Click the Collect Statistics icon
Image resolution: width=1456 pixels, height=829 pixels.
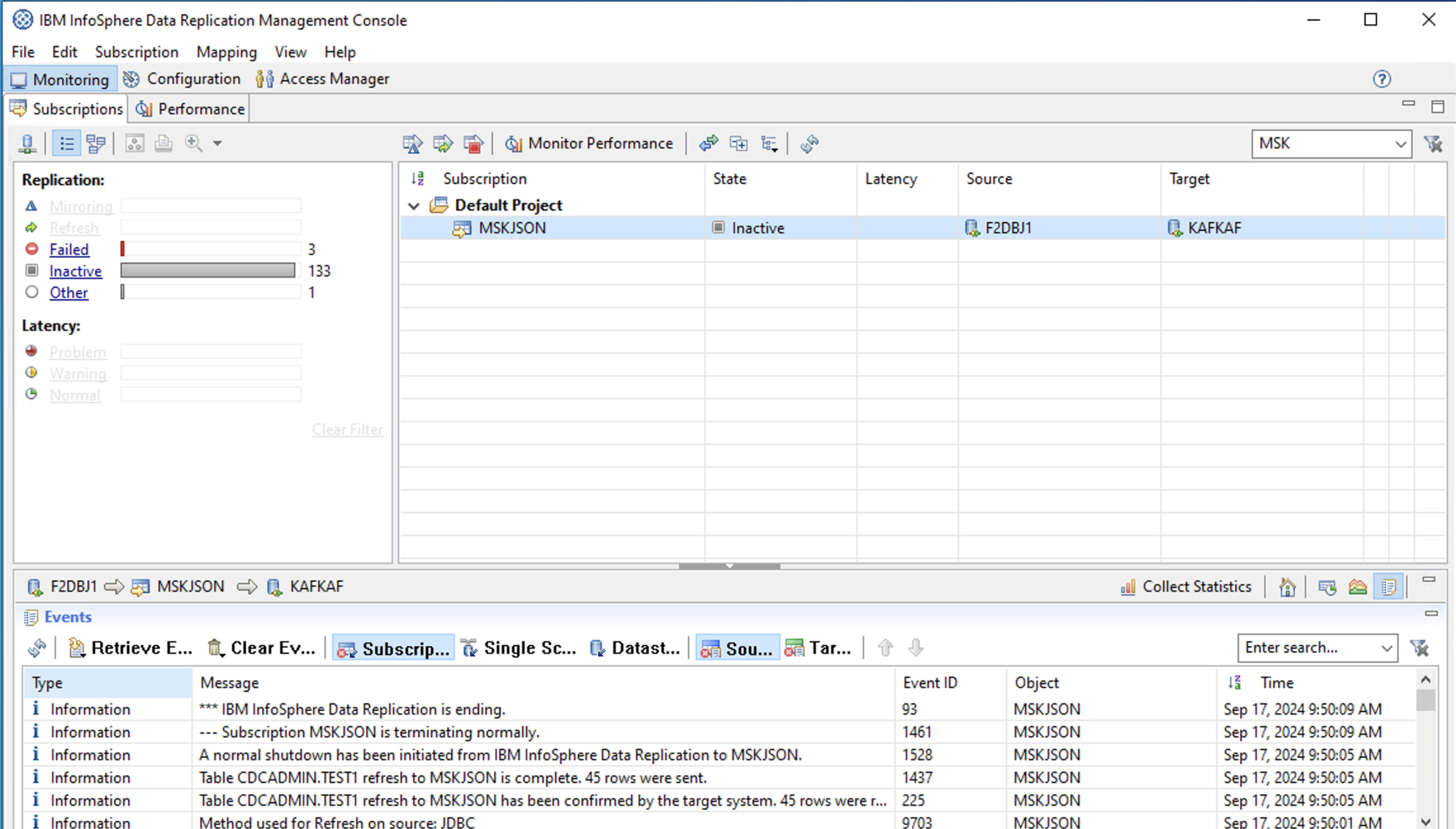[x=1127, y=587]
